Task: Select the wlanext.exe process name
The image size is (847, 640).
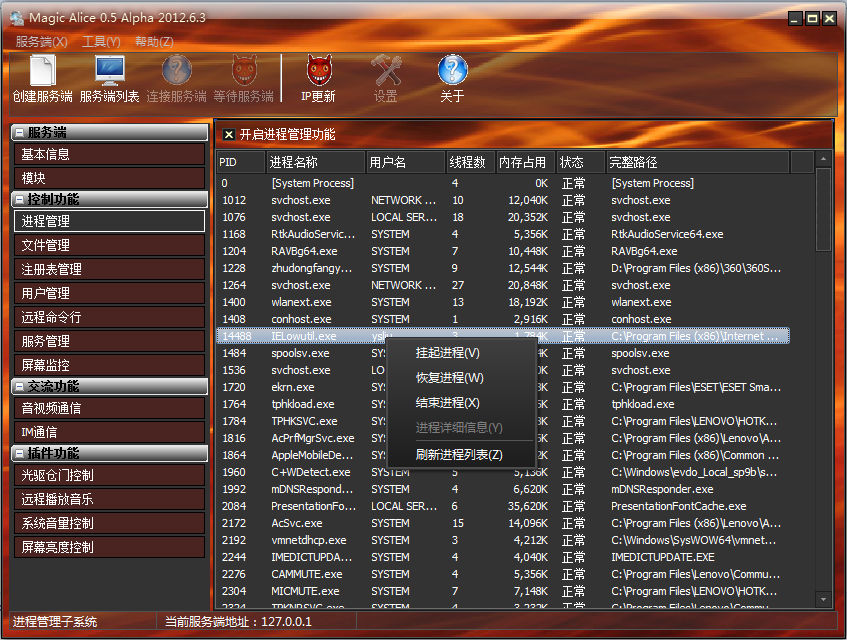Action: (x=301, y=302)
